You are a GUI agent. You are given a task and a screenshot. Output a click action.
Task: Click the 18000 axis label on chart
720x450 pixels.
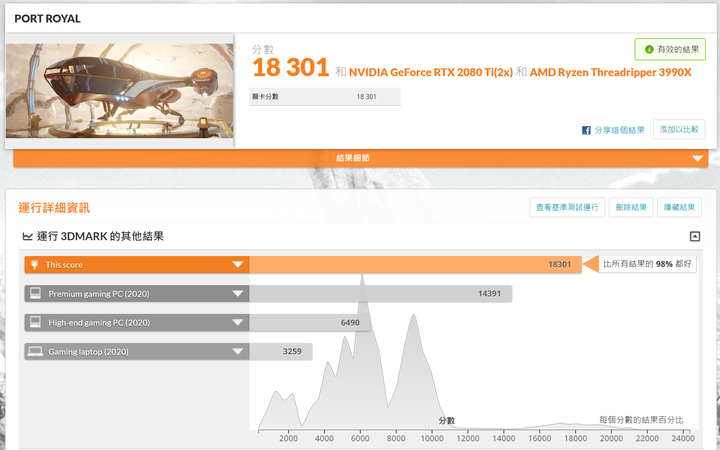point(575,438)
